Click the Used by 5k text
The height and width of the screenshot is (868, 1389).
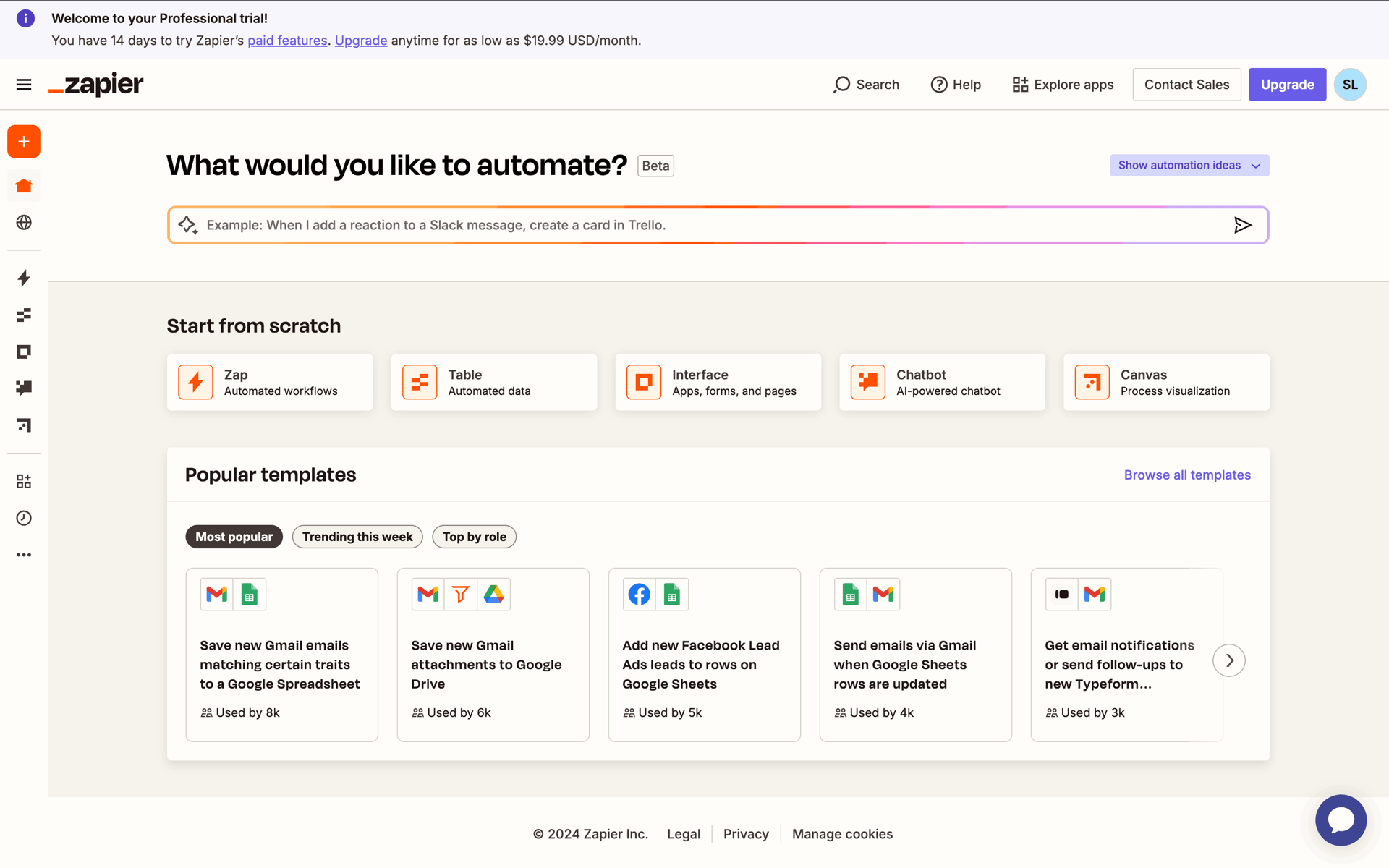tap(670, 712)
